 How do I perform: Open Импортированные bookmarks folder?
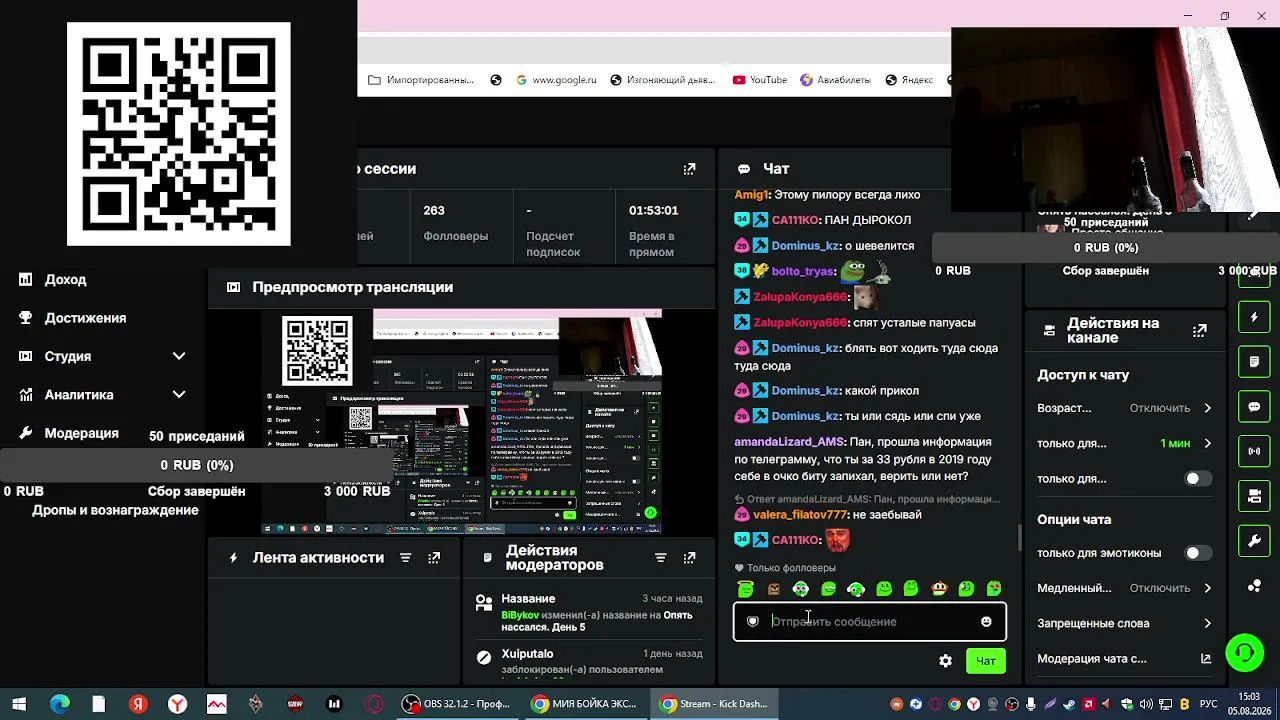[x=421, y=80]
